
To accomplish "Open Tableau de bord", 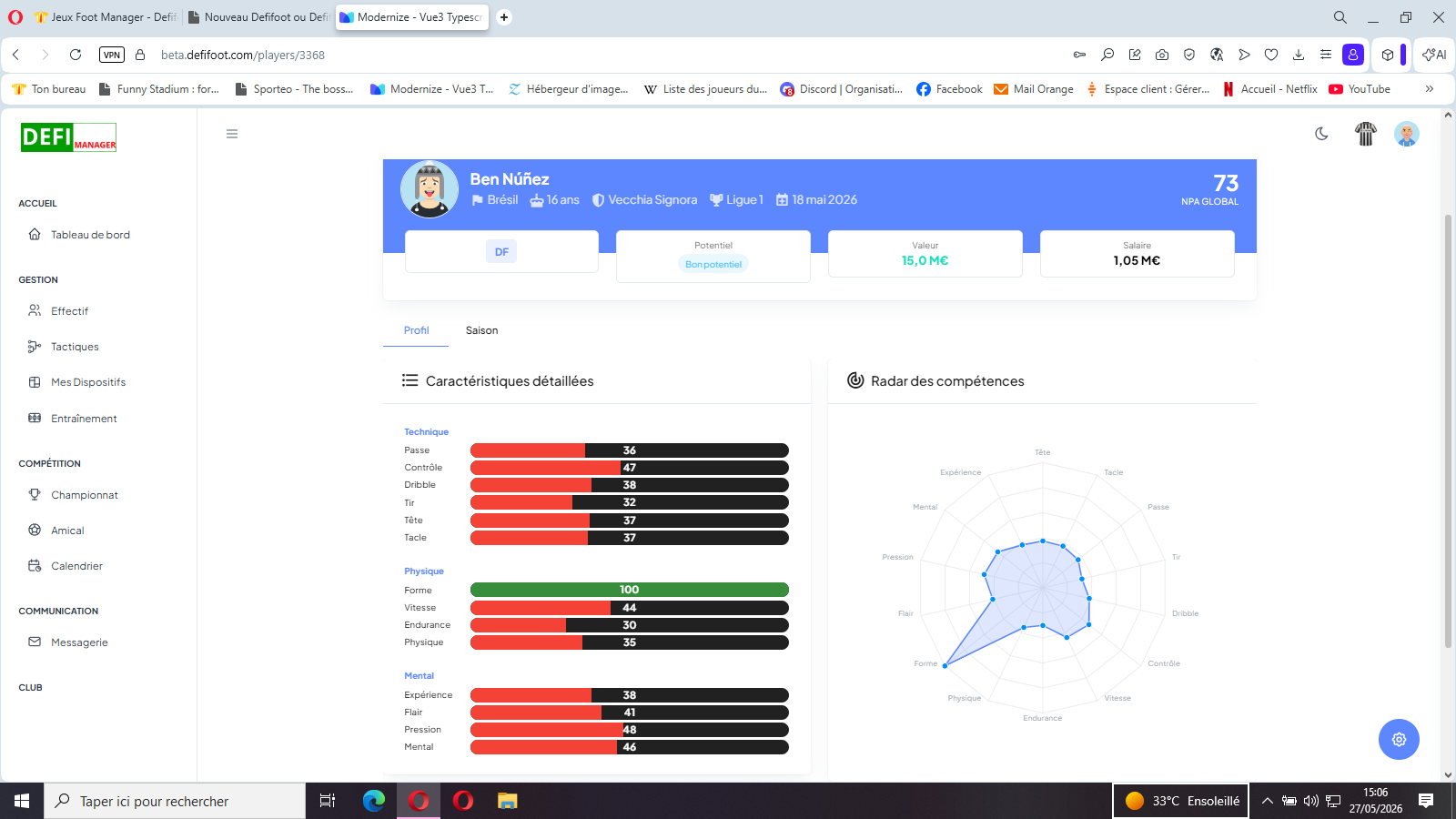I will tap(90, 235).
